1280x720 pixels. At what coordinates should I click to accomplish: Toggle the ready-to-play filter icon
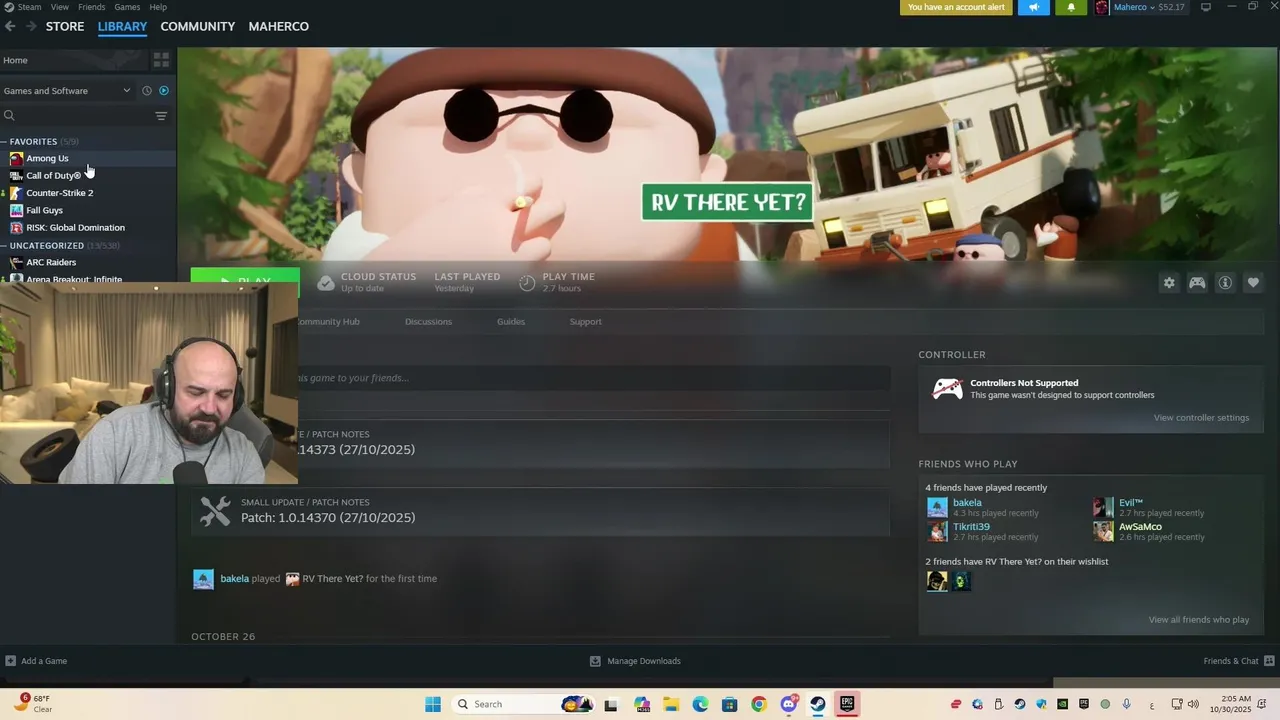point(164,91)
